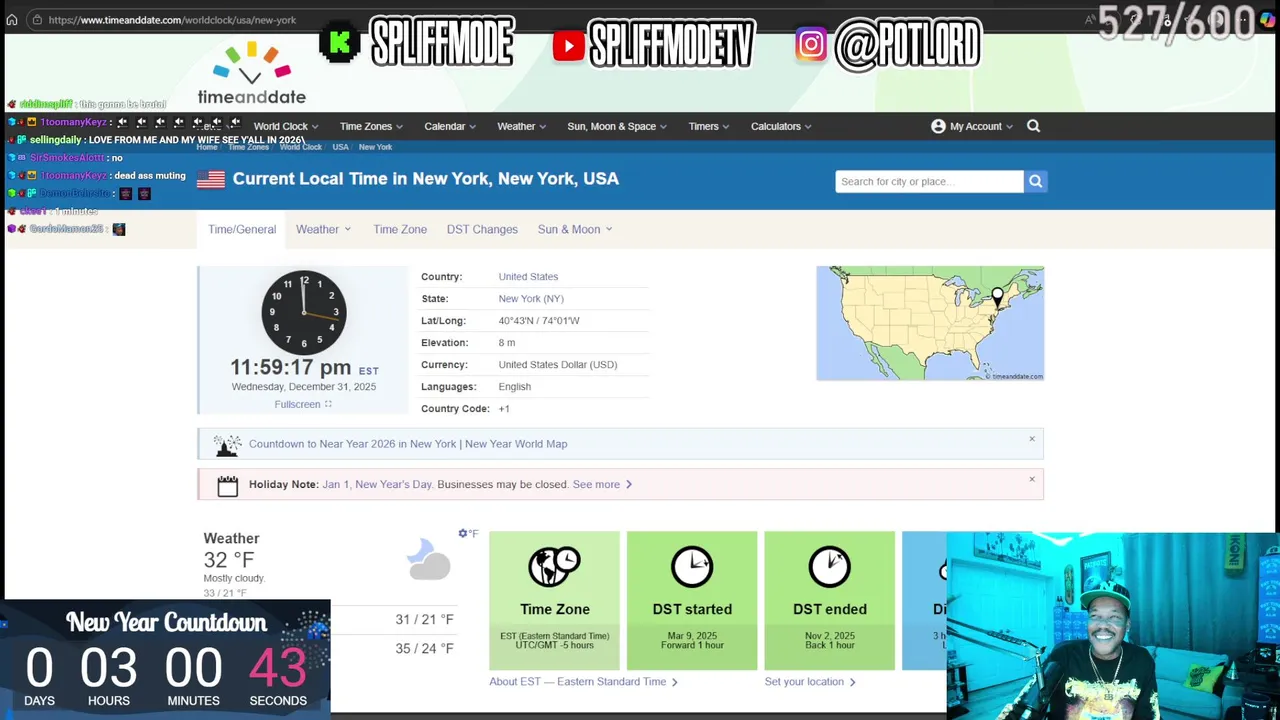Viewport: 1280px width, 720px height.
Task: Open the World Clock menu
Action: pos(286,126)
